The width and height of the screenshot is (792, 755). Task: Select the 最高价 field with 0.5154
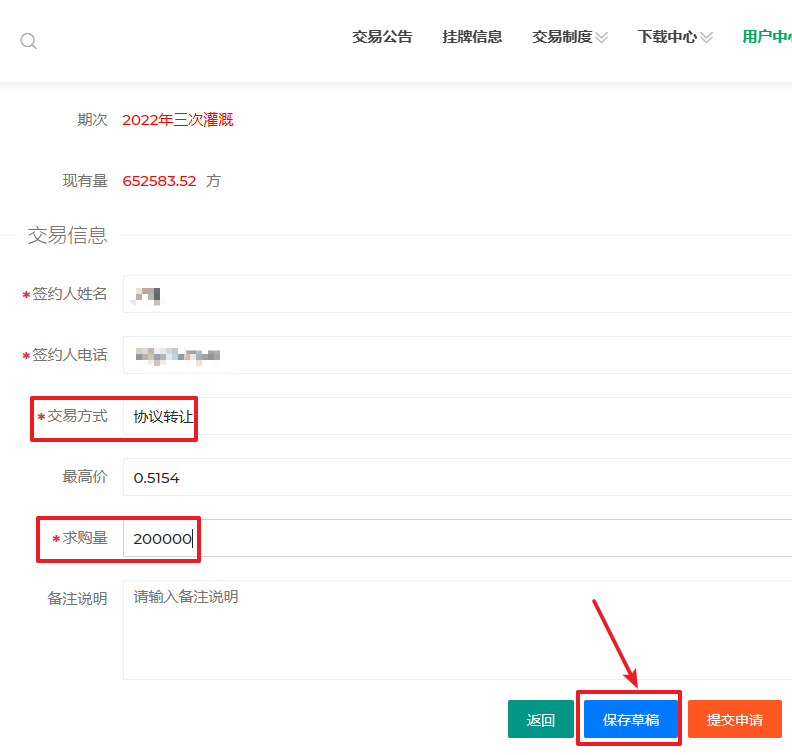(x=456, y=478)
